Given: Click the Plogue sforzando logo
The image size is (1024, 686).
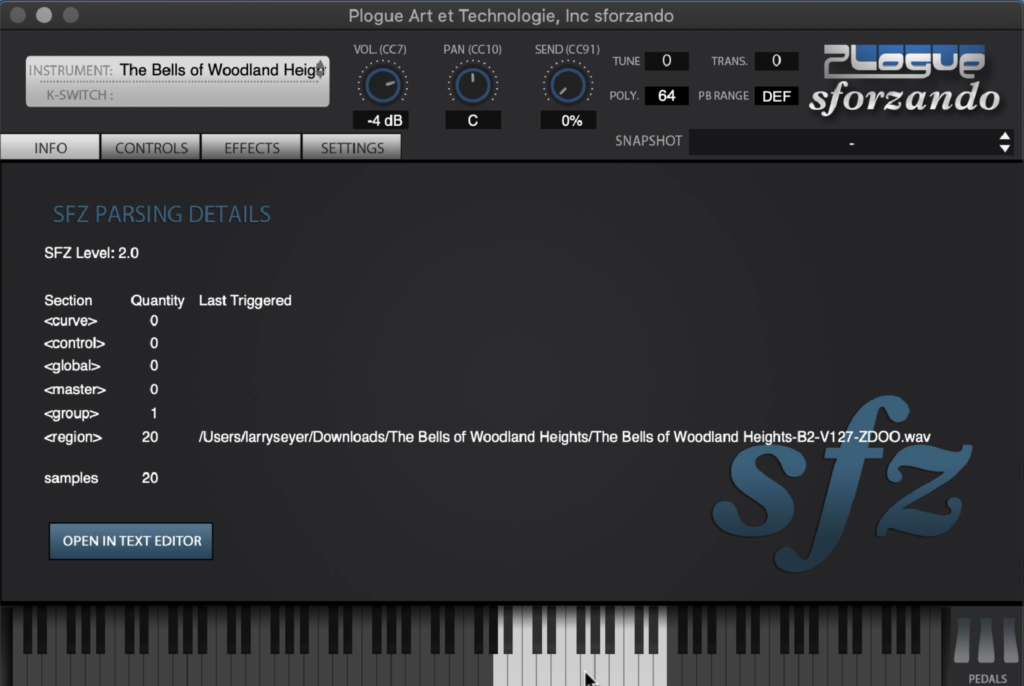Looking at the screenshot, I should (x=904, y=82).
